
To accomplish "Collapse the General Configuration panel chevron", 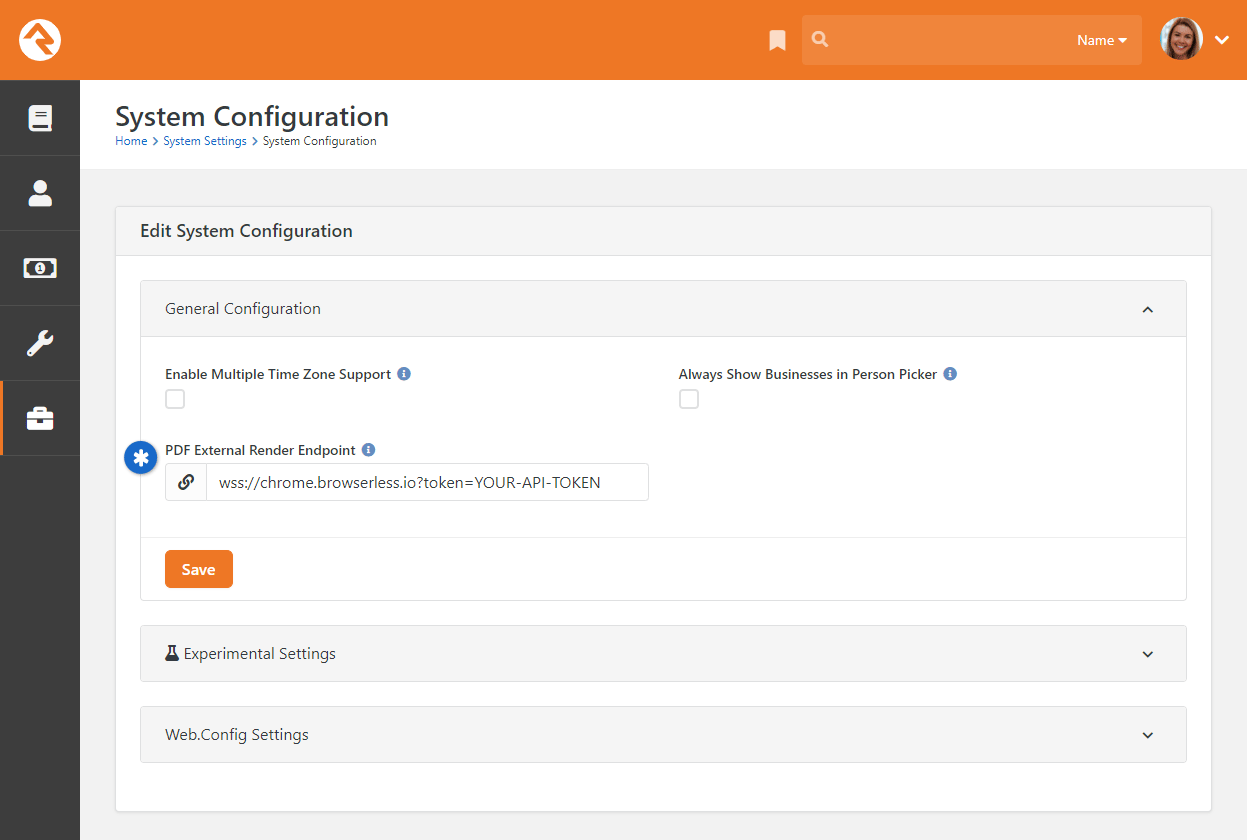I will point(1148,309).
